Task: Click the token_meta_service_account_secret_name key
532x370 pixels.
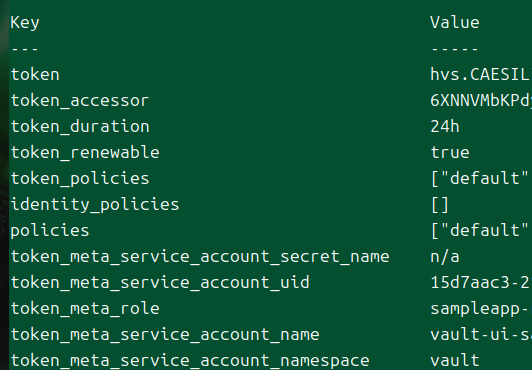Action: [200, 257]
